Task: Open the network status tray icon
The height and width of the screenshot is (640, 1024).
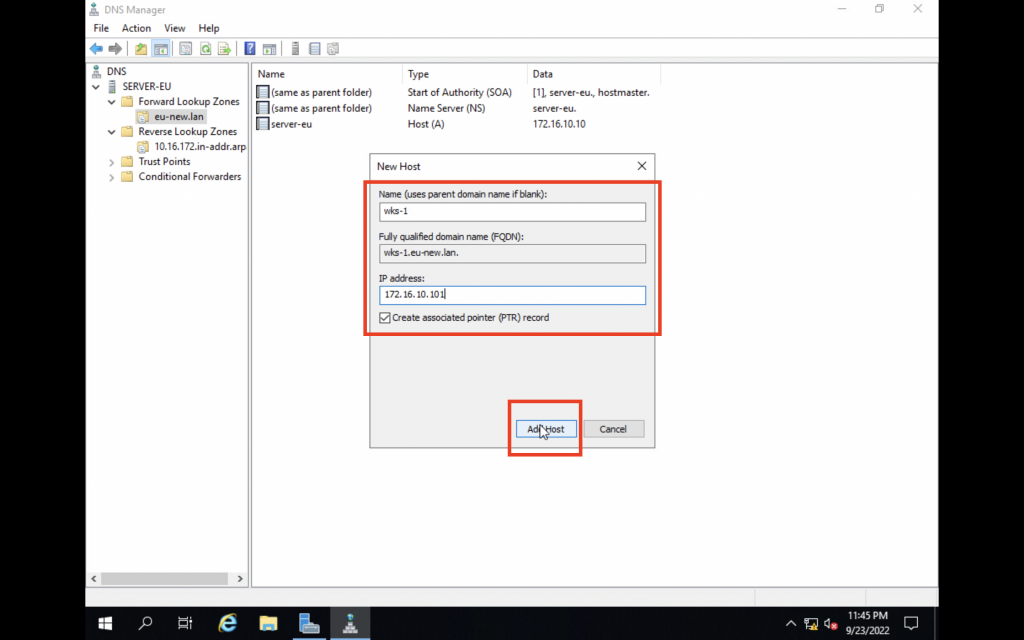Action: pyautogui.click(x=811, y=624)
